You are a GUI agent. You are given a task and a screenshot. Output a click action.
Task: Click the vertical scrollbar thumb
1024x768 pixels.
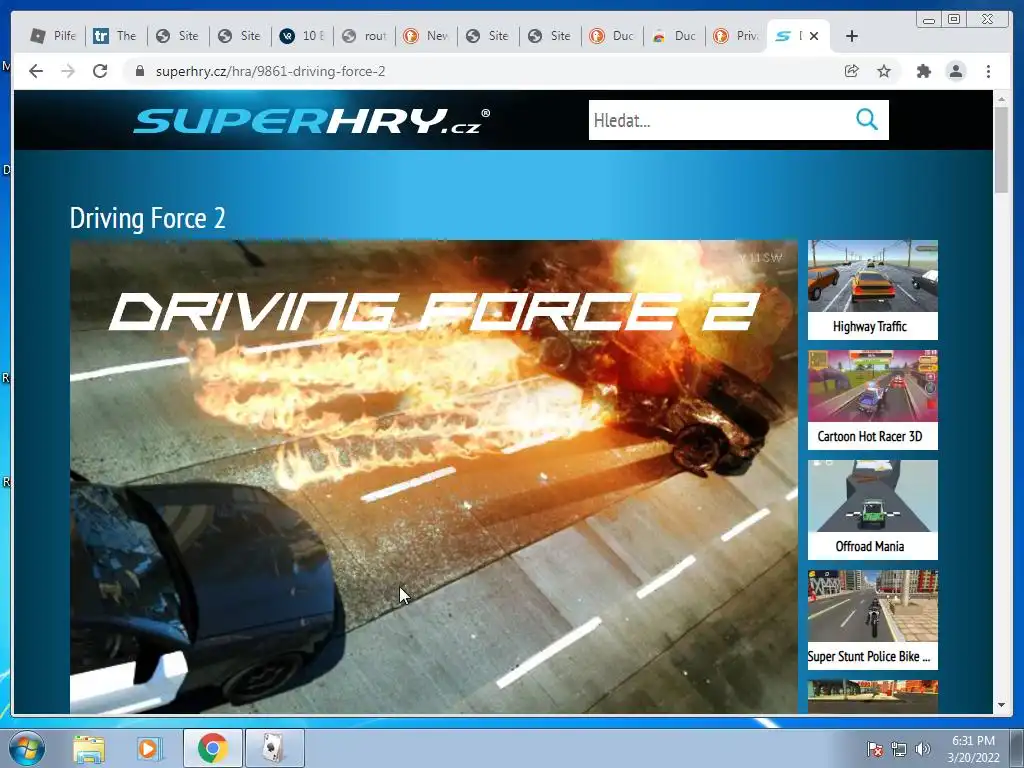click(1001, 150)
